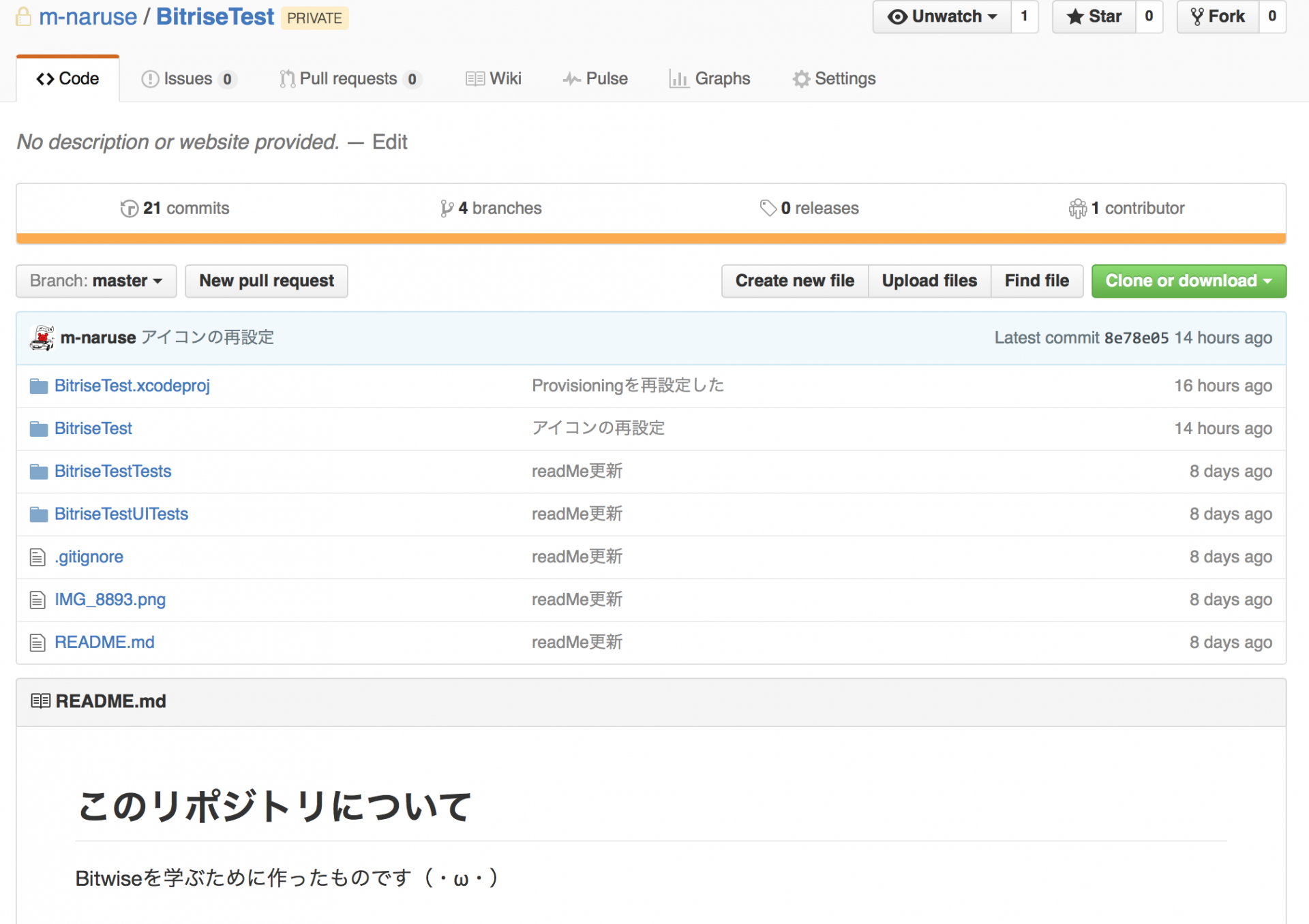Click the commits history clock icon
Viewport: 1309px width, 924px height.
[129, 209]
